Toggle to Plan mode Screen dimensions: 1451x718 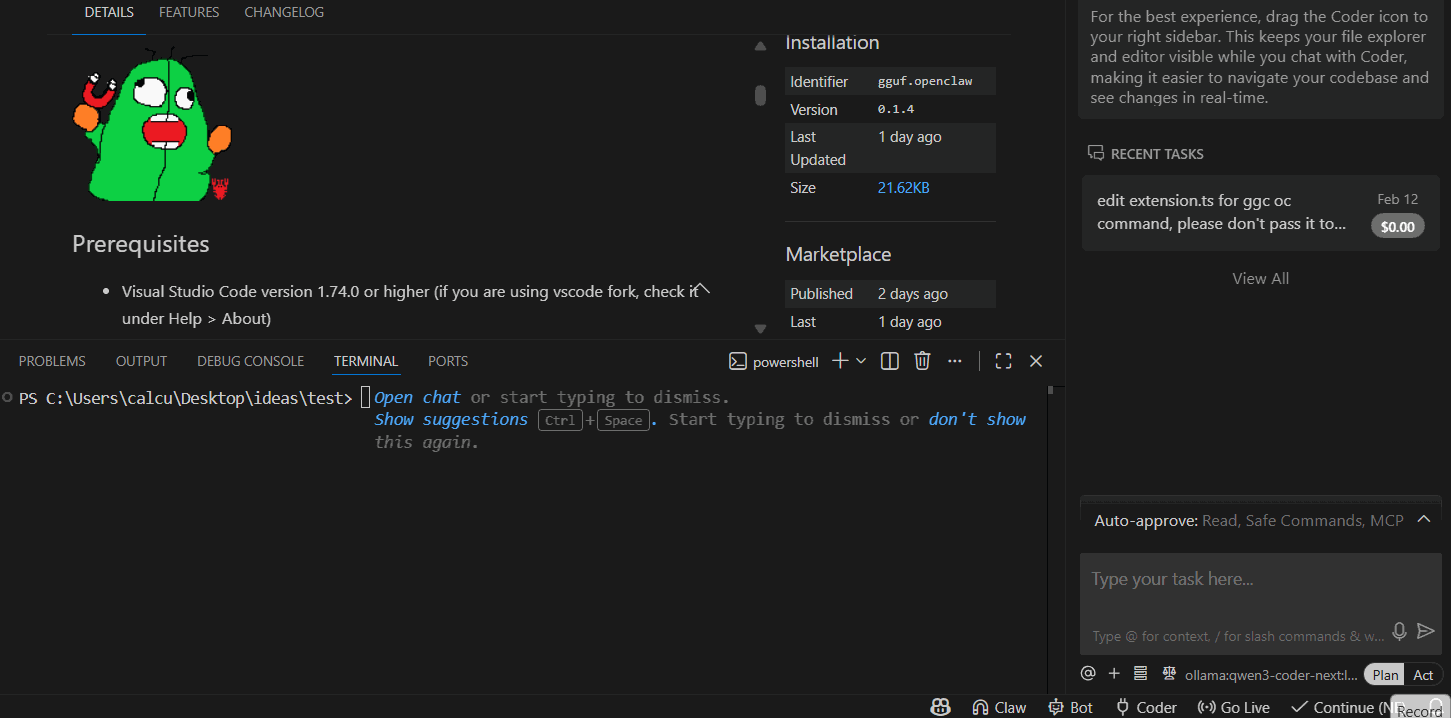1385,675
